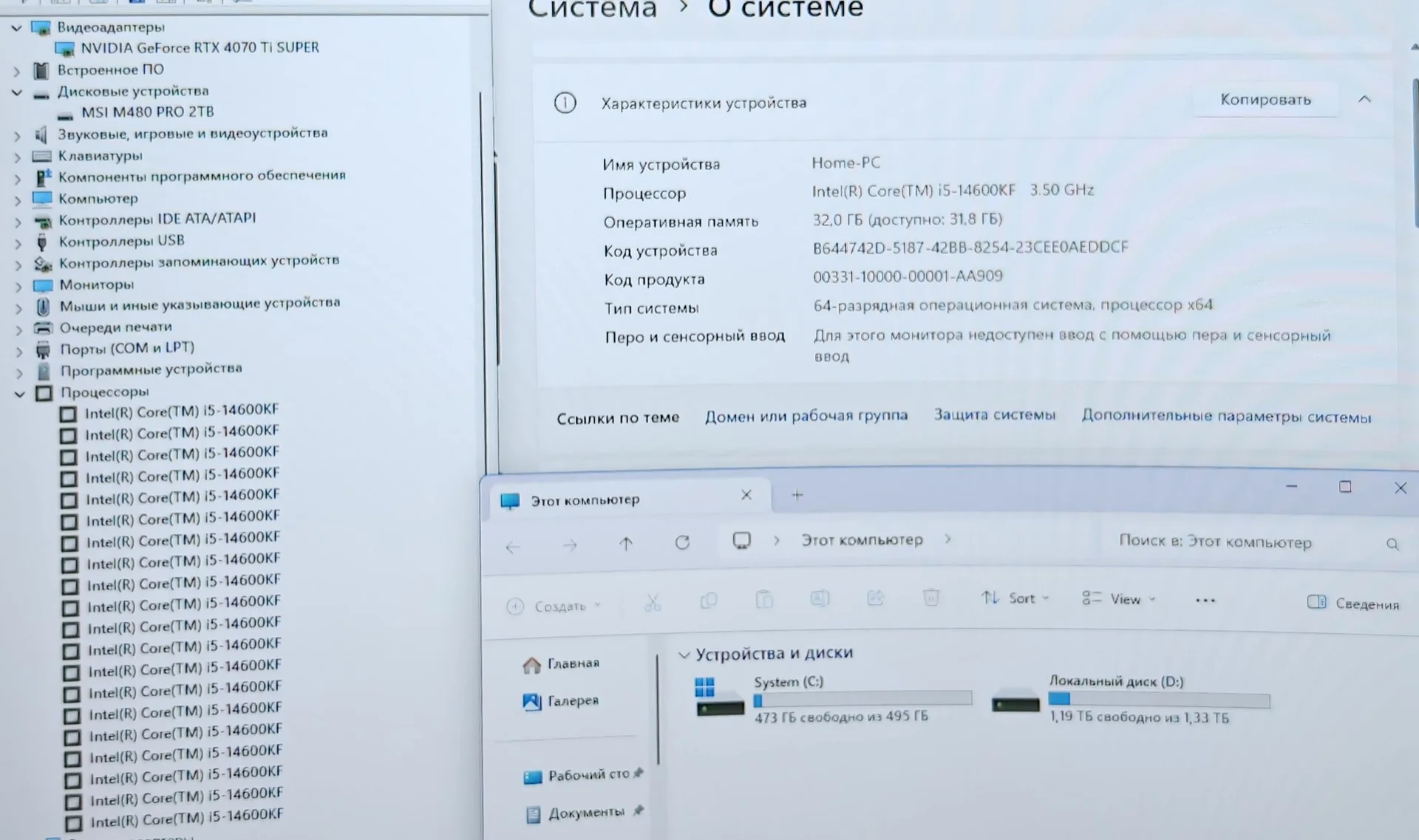The height and width of the screenshot is (840, 1419).
Task: Open Защита системы link
Action: pyautogui.click(x=995, y=415)
